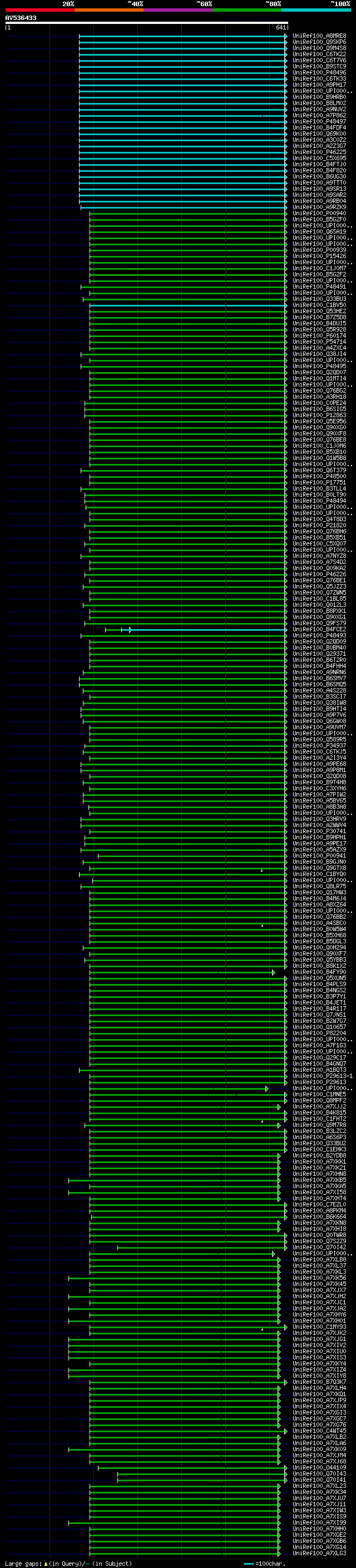Click hit label UniRef100_B2YDB8

[x=319, y=1155]
